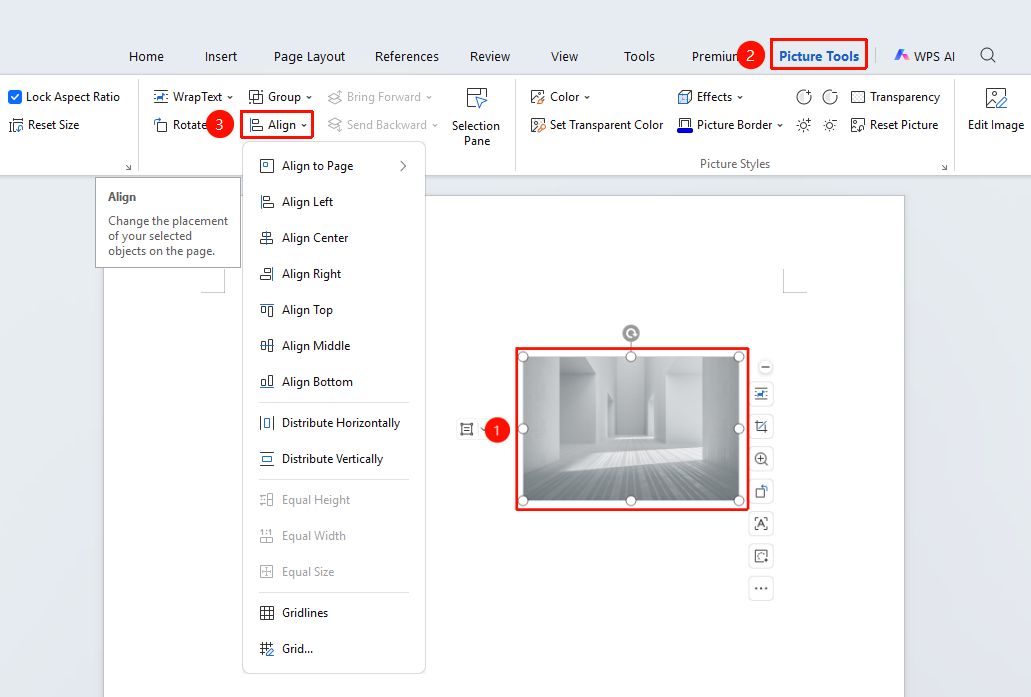Click the zoom magnifier icon beside the picture
Screen dimensions: 1031x697
tap(761, 459)
